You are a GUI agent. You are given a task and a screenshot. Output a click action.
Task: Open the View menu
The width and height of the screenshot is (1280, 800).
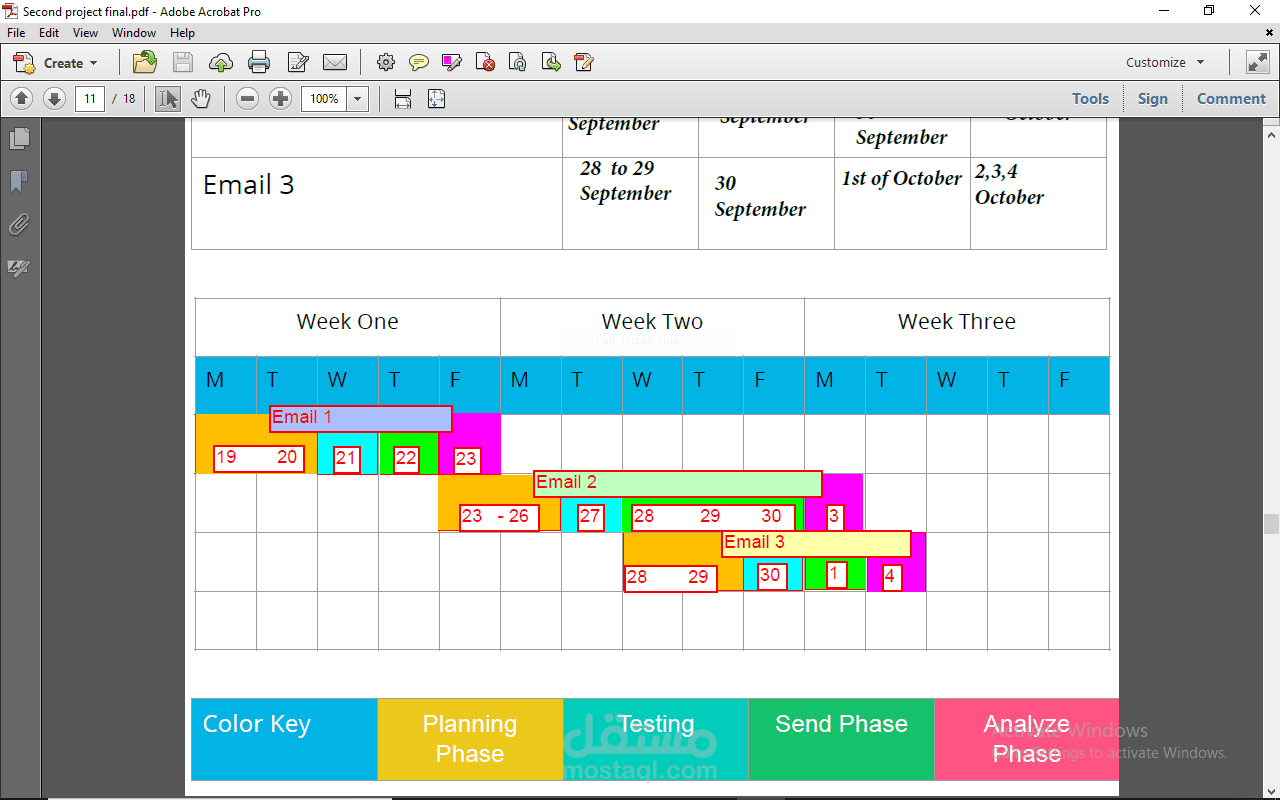pos(86,33)
